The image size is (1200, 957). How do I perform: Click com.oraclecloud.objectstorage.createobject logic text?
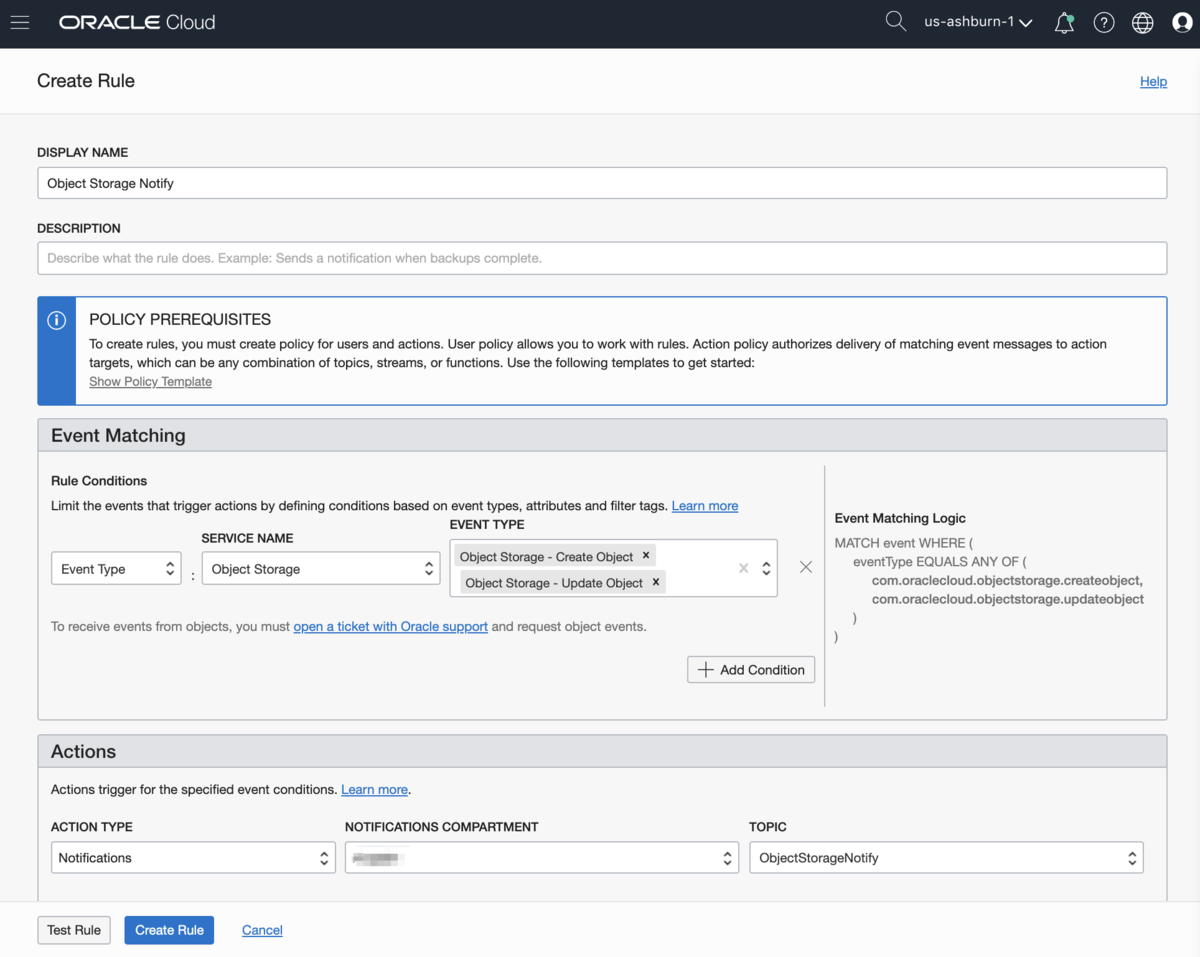coord(1007,580)
